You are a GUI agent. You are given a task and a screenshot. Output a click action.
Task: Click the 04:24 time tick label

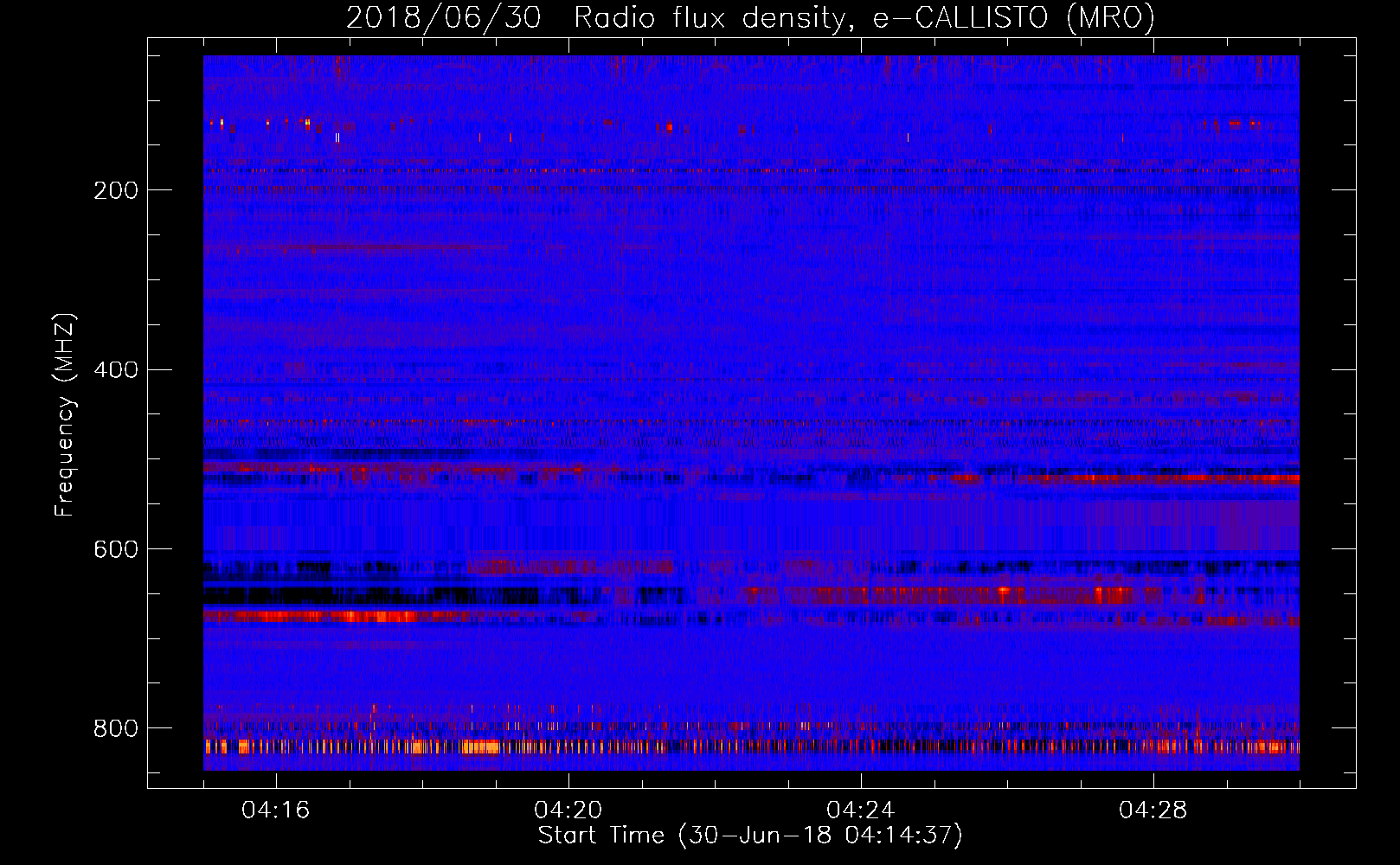[861, 811]
